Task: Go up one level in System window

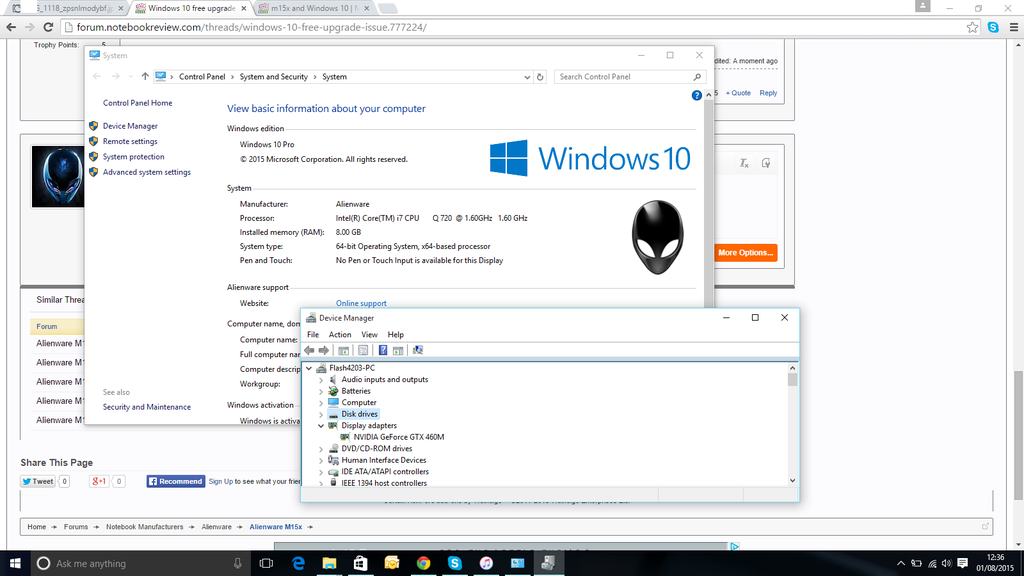Action: click(x=145, y=76)
